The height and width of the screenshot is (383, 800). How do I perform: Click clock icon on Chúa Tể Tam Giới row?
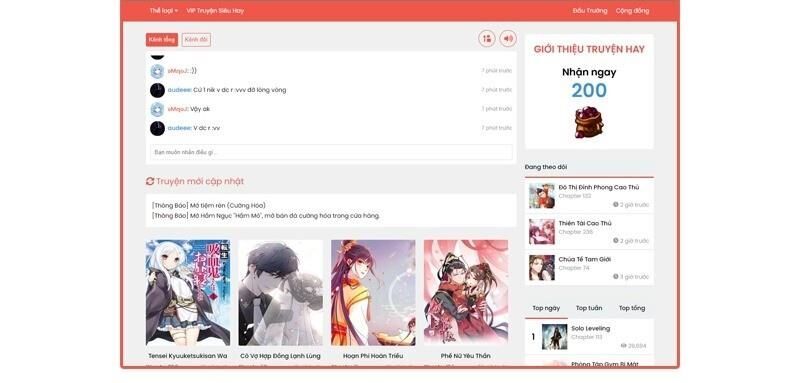[x=616, y=277]
